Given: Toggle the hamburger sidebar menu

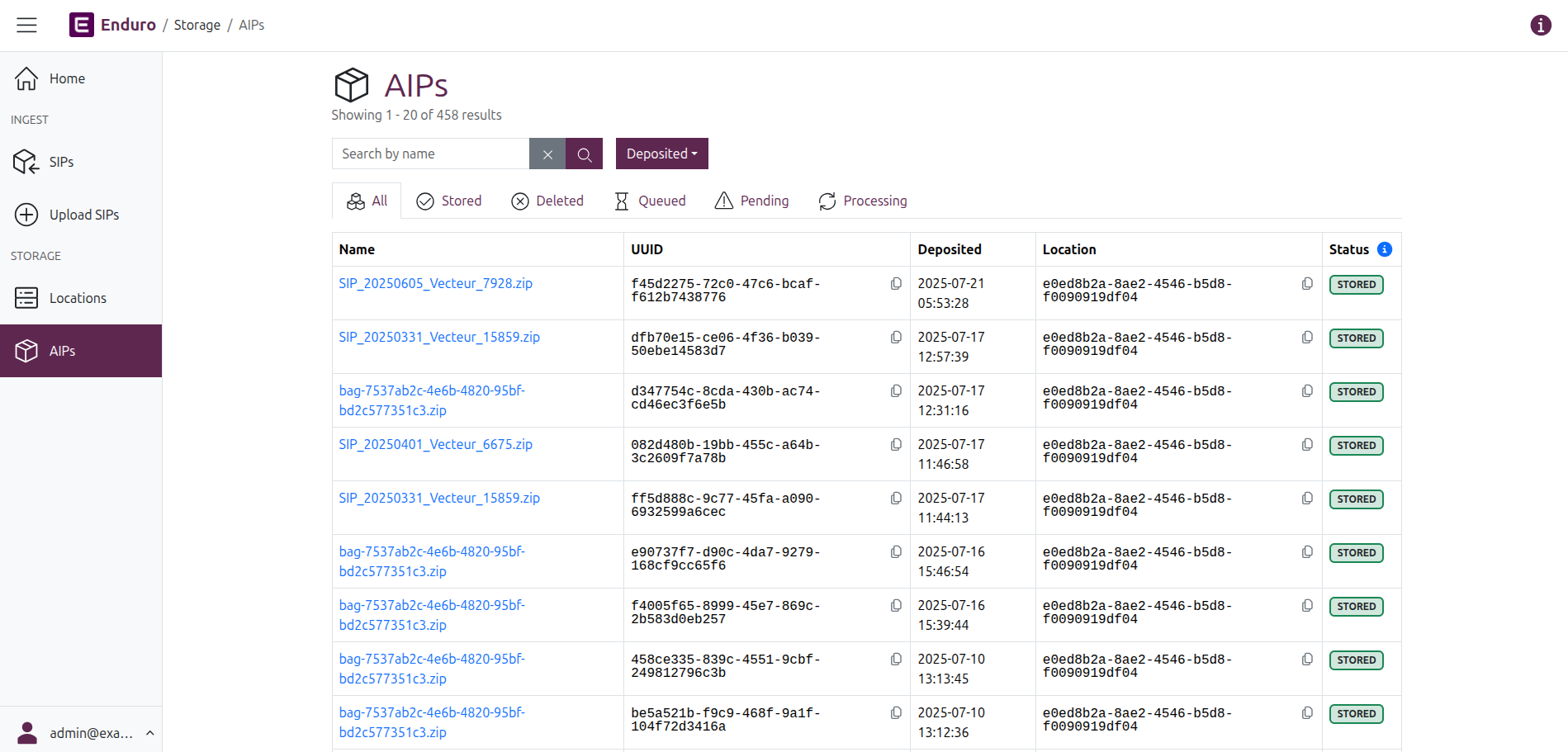Looking at the screenshot, I should pos(26,25).
